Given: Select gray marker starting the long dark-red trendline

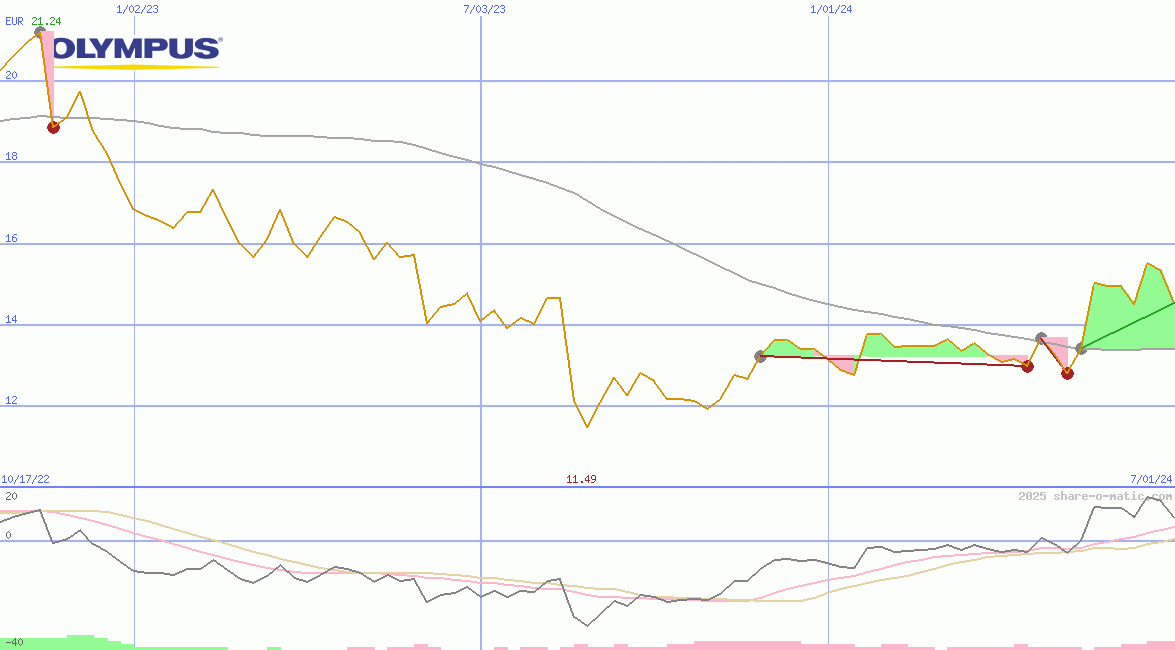Looking at the screenshot, I should (760, 356).
